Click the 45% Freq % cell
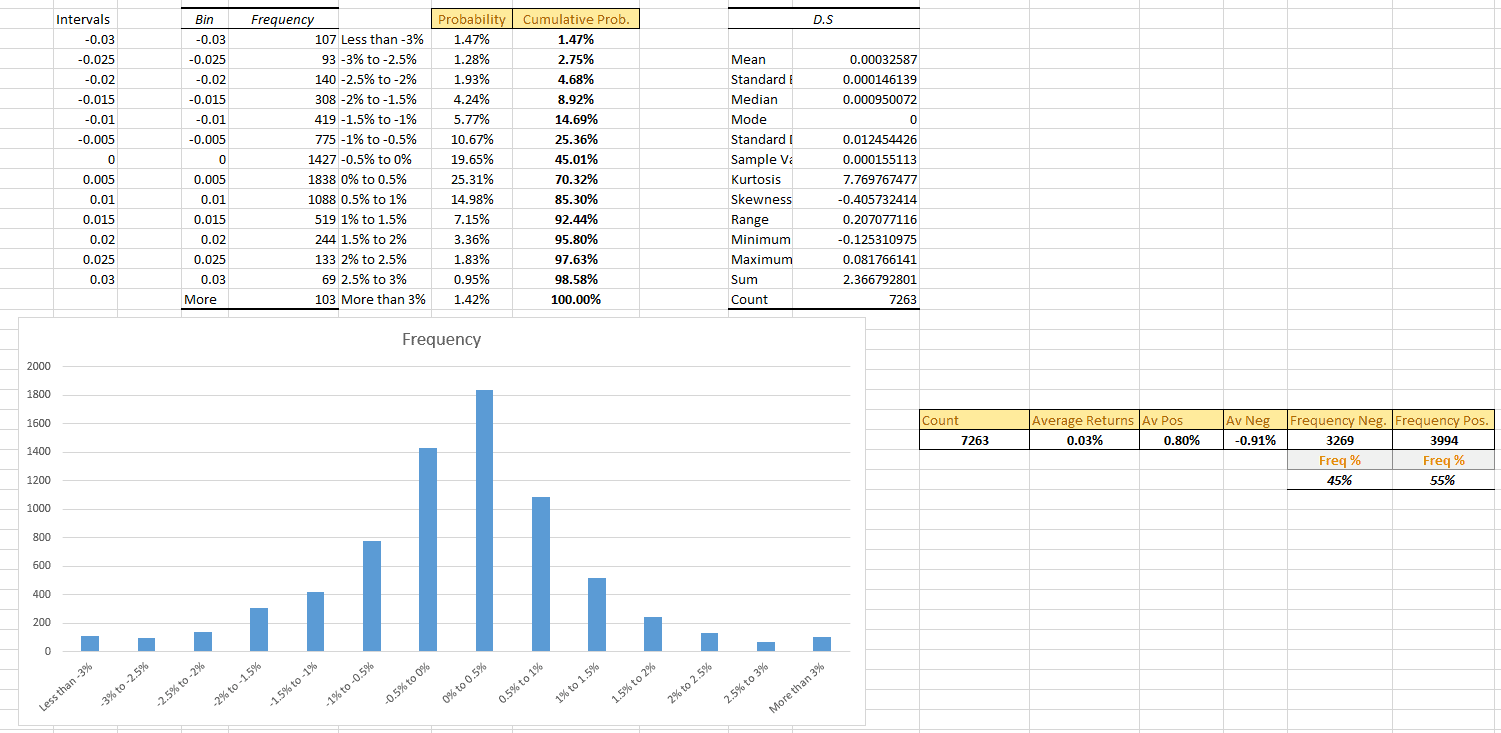This screenshot has width=1501, height=733. tap(1340, 481)
